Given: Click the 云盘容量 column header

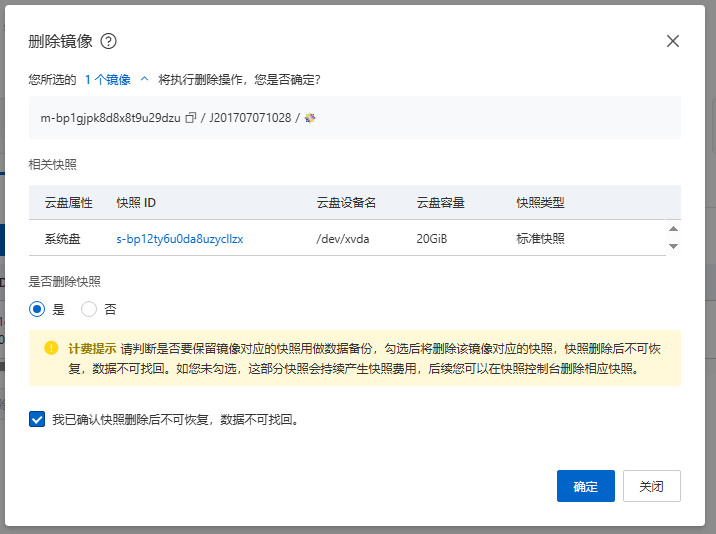Looking at the screenshot, I should 440,203.
